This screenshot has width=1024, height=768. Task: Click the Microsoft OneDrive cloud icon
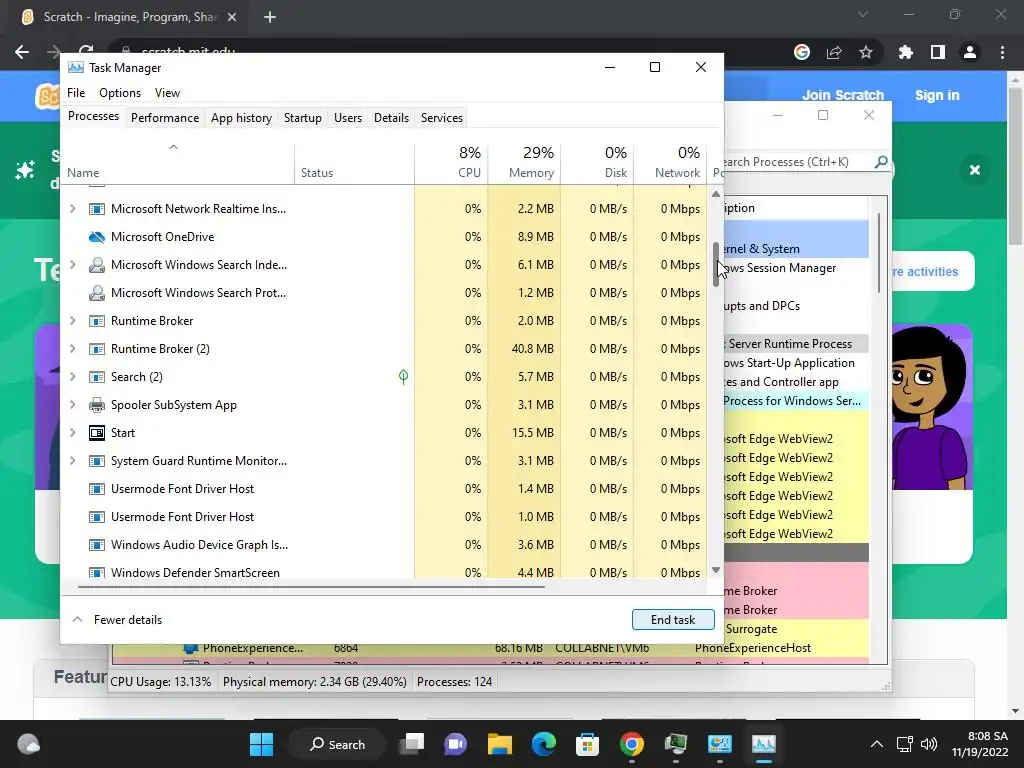(x=97, y=237)
